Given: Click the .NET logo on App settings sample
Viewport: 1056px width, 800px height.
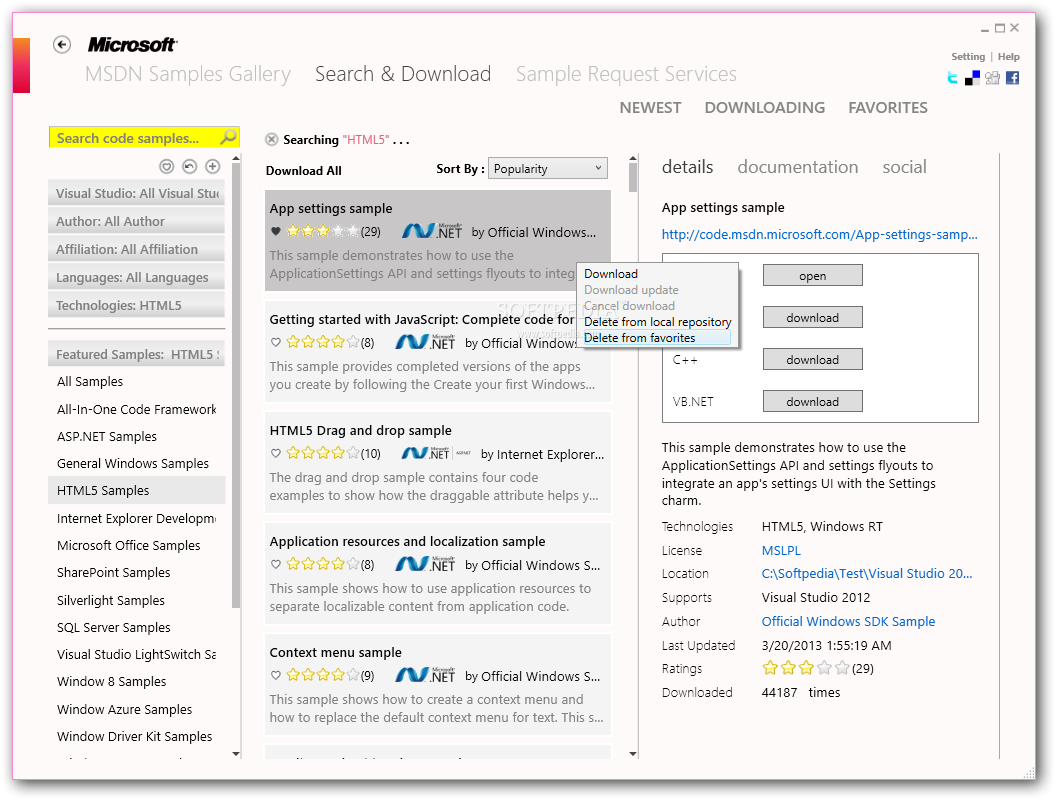Looking at the screenshot, I should (x=432, y=231).
